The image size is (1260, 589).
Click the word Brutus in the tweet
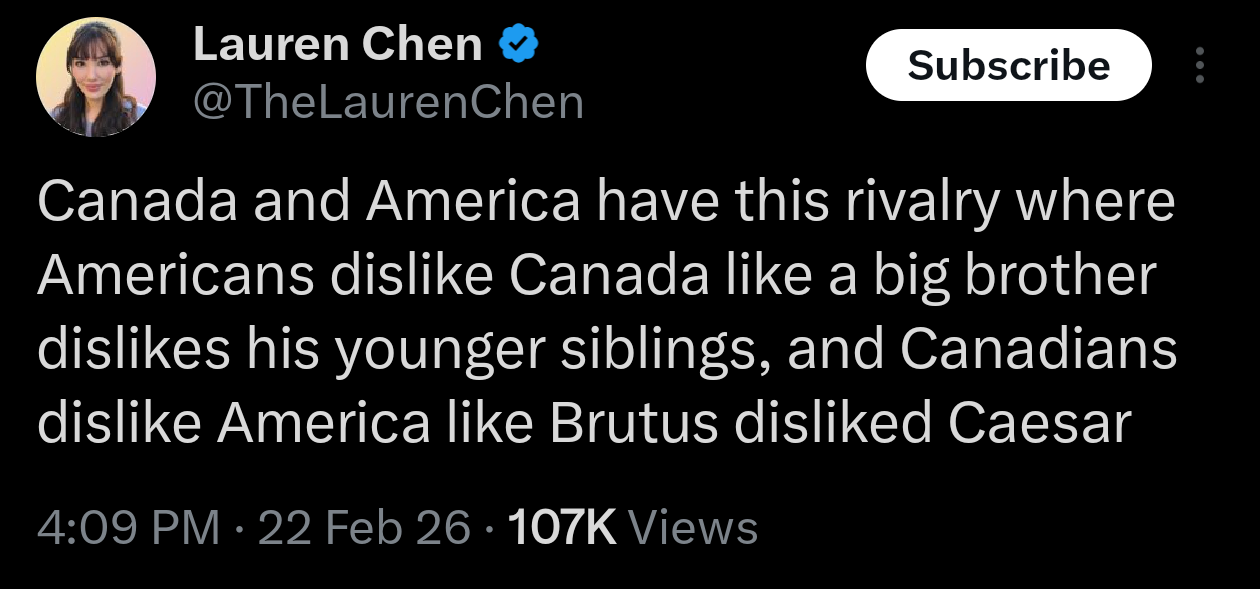pos(633,424)
